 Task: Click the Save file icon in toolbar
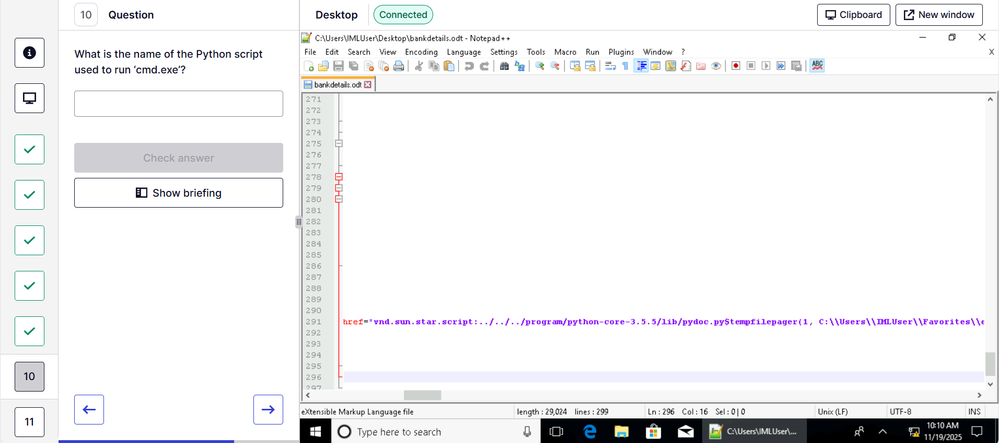click(x=338, y=66)
